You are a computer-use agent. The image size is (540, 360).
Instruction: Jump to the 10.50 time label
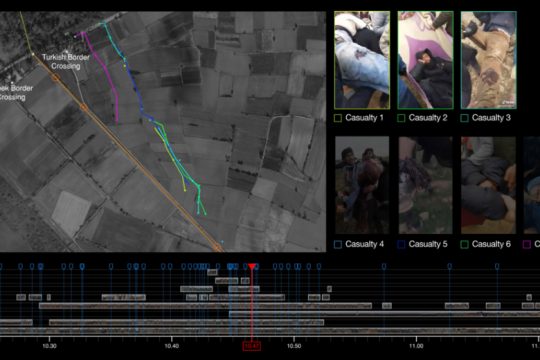(x=294, y=346)
